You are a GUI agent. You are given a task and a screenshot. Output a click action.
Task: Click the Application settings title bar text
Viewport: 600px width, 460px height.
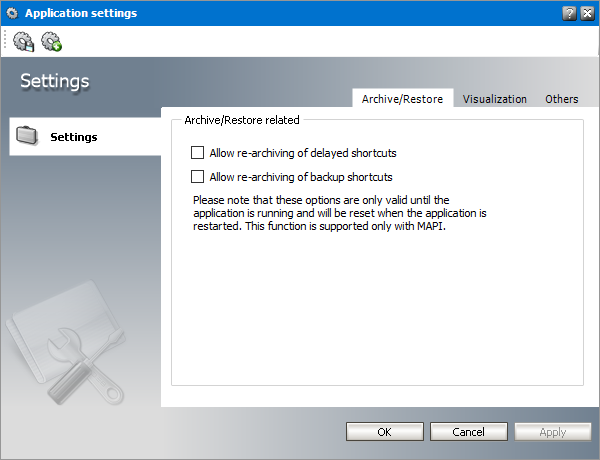81,13
